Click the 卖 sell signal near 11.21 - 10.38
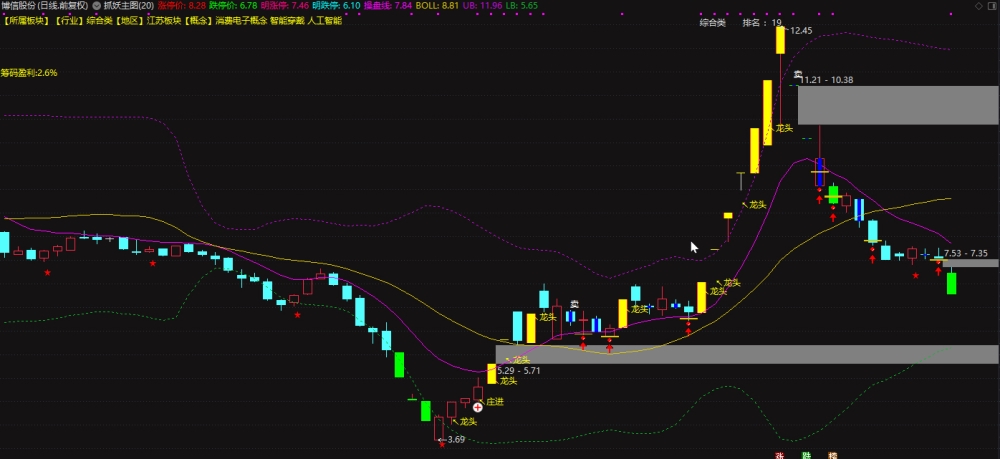The height and width of the screenshot is (459, 1000). coord(797,74)
